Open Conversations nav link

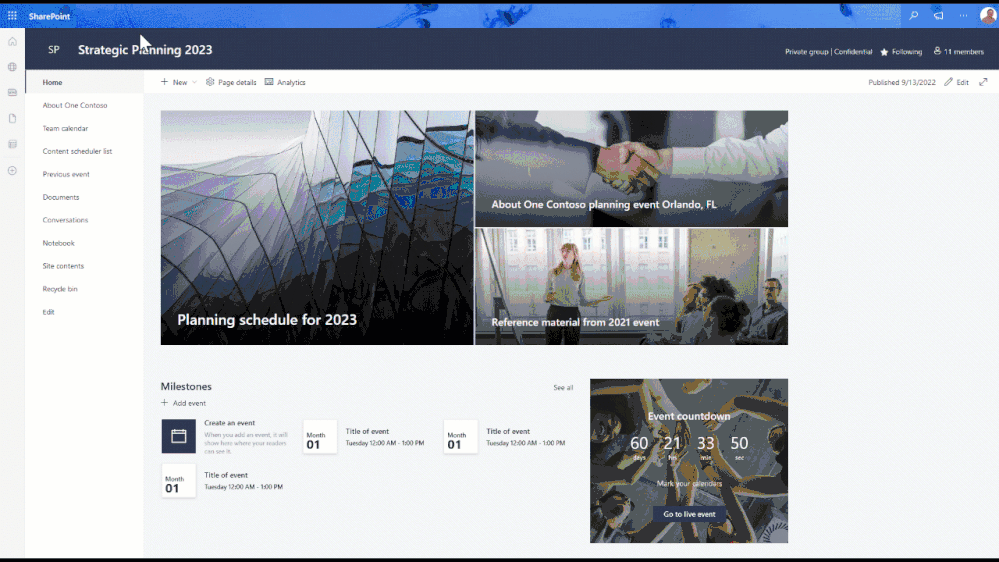(65, 220)
